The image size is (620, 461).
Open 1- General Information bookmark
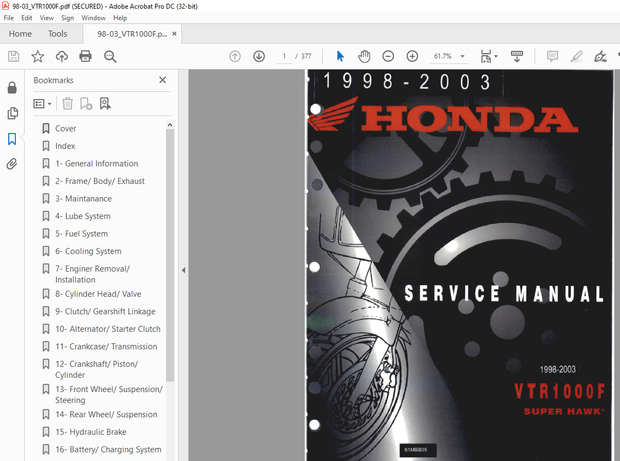pyautogui.click(x=97, y=163)
